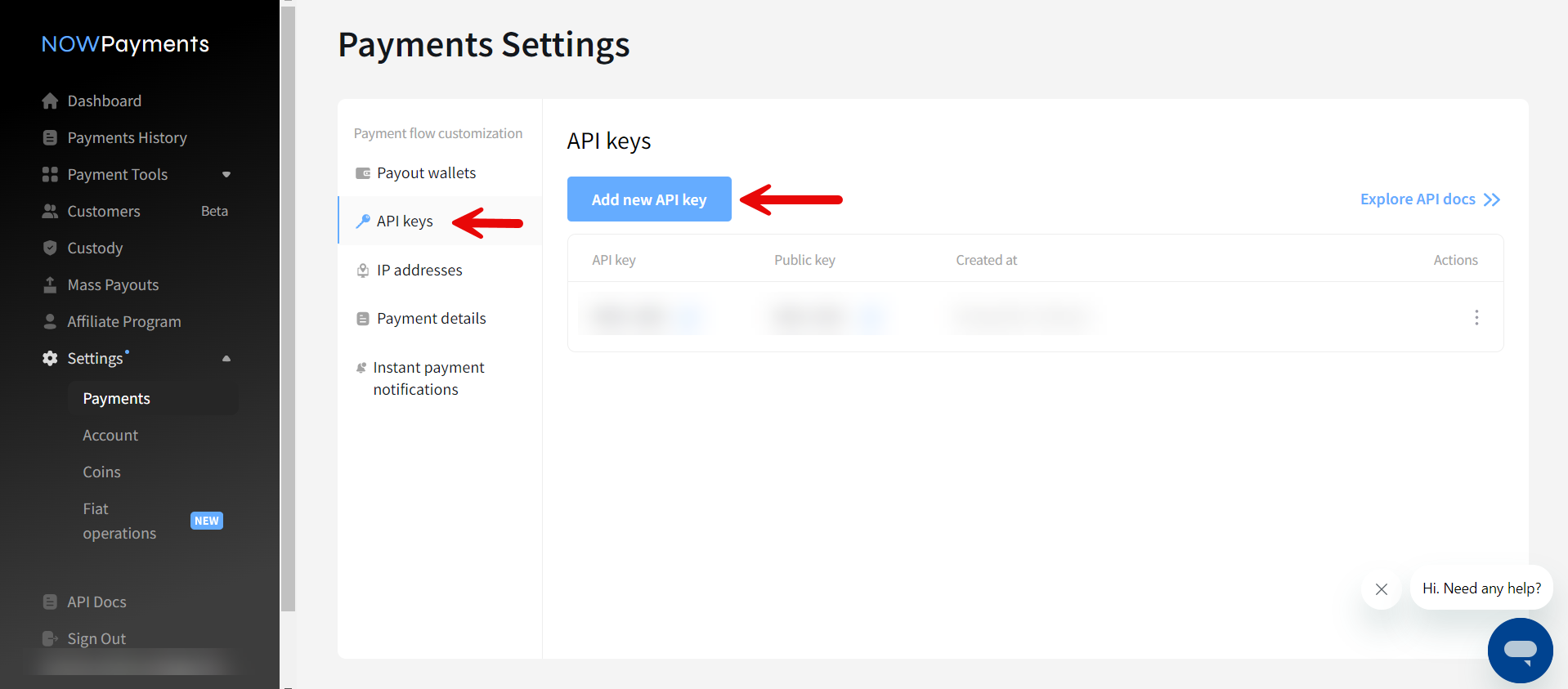Go to Account settings submenu
1568x689 pixels.
click(x=110, y=436)
